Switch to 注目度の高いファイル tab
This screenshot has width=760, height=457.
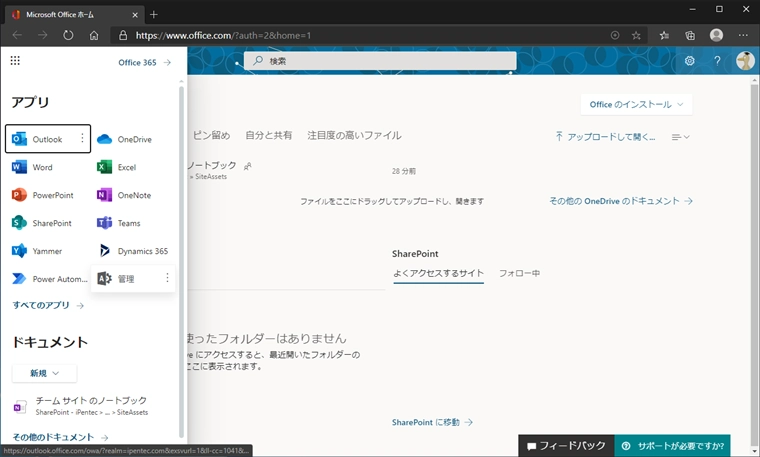point(354,135)
